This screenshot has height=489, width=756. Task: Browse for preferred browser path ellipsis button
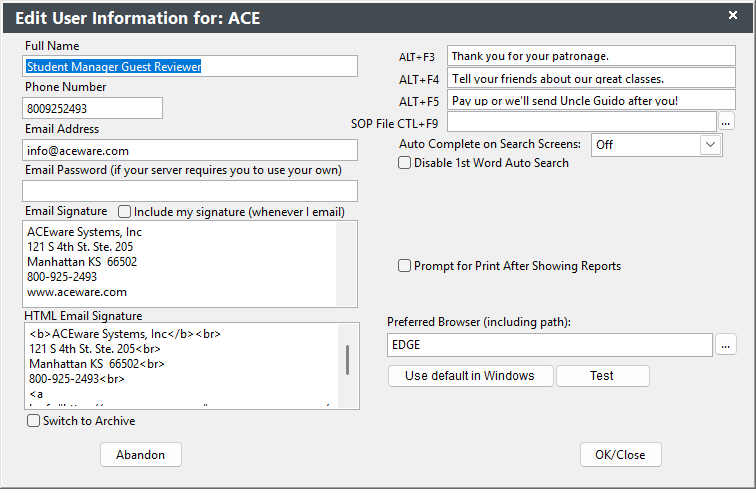[x=726, y=345]
